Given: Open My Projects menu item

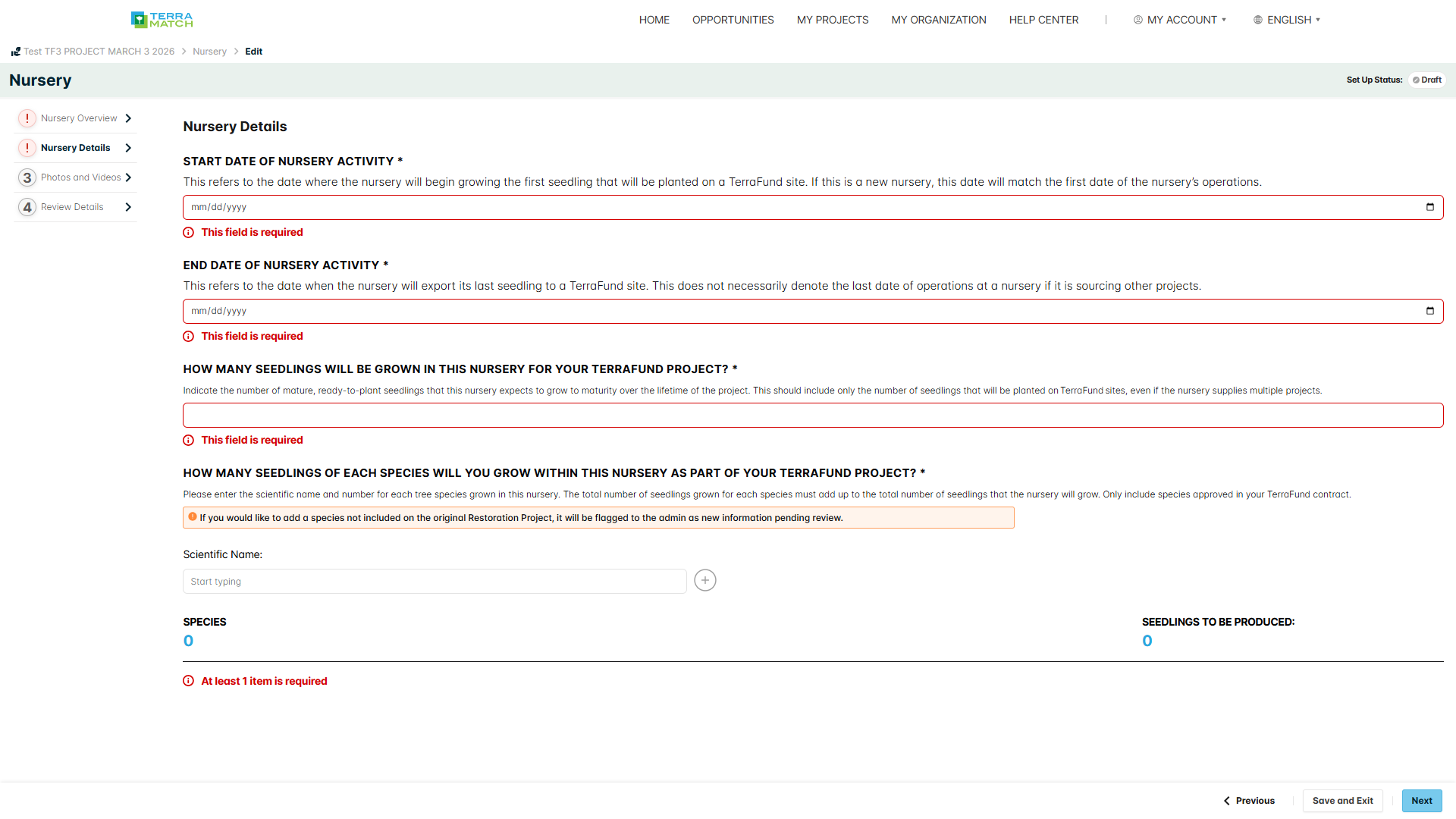Looking at the screenshot, I should point(833,20).
